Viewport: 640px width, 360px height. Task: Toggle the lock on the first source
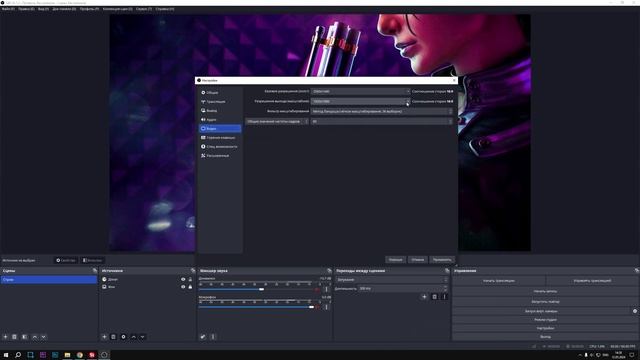pyautogui.click(x=190, y=280)
